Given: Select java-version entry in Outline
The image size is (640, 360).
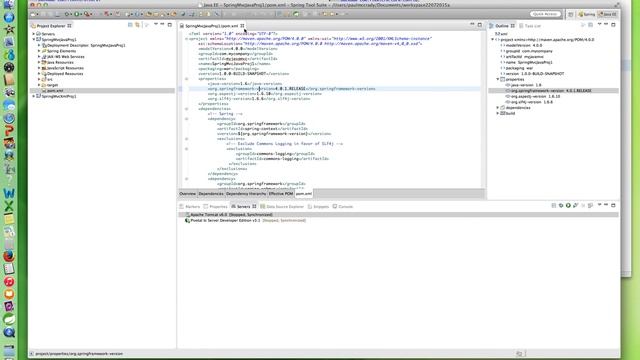Looking at the screenshot, I should point(524,85).
